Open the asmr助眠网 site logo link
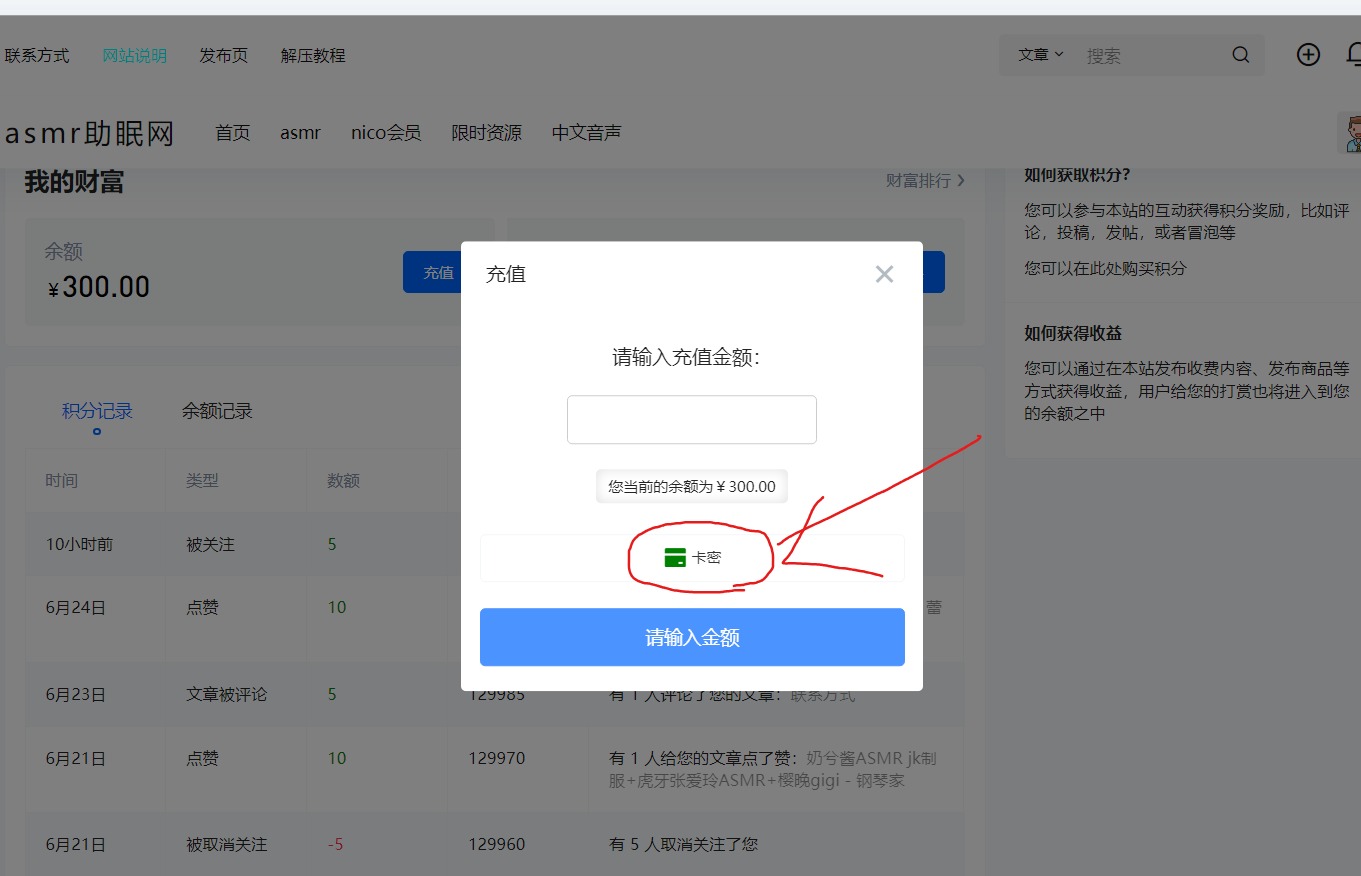Image resolution: width=1361 pixels, height=876 pixels. [90, 132]
